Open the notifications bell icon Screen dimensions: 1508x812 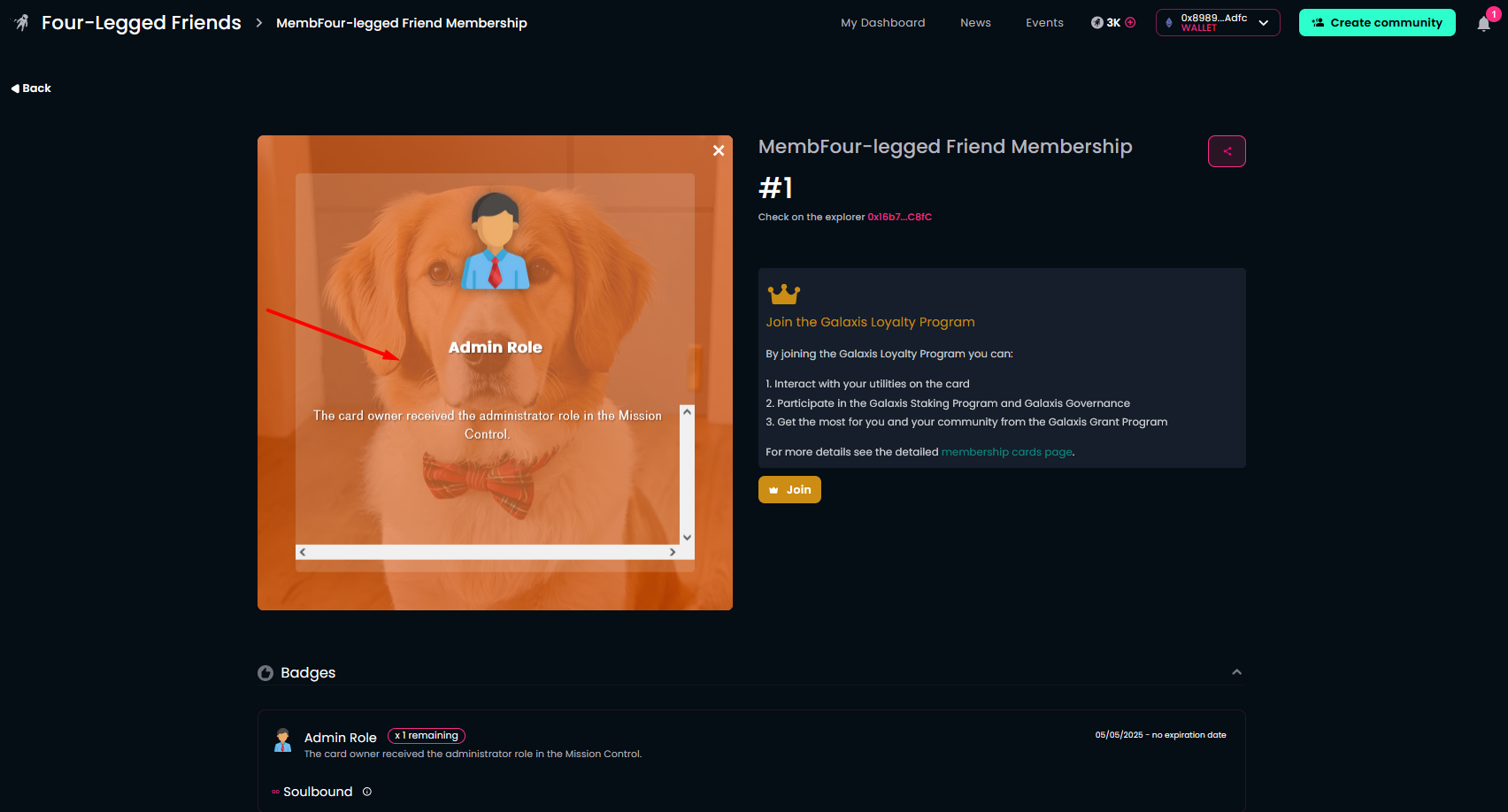coord(1484,24)
